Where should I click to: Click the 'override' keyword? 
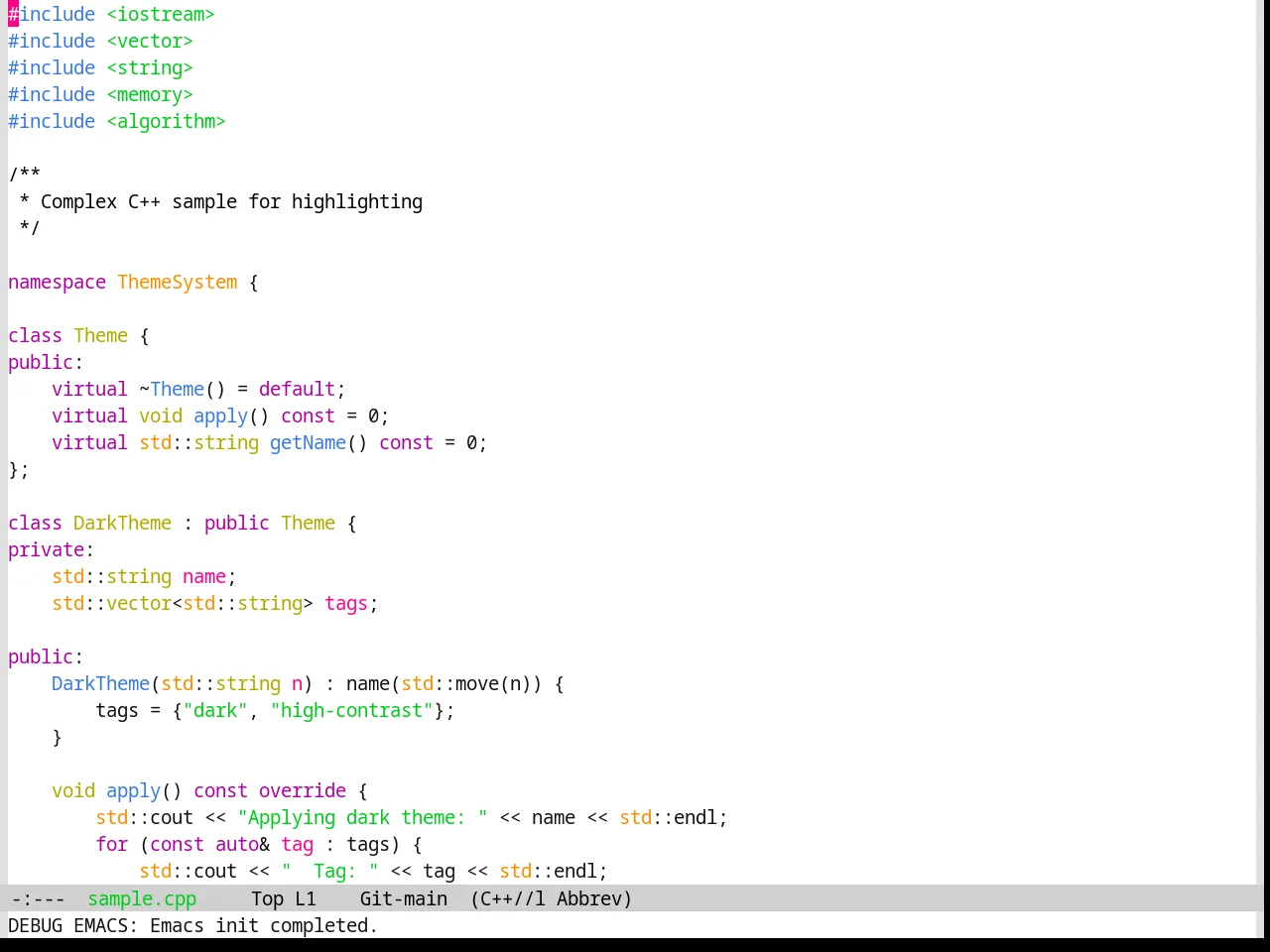pos(303,790)
